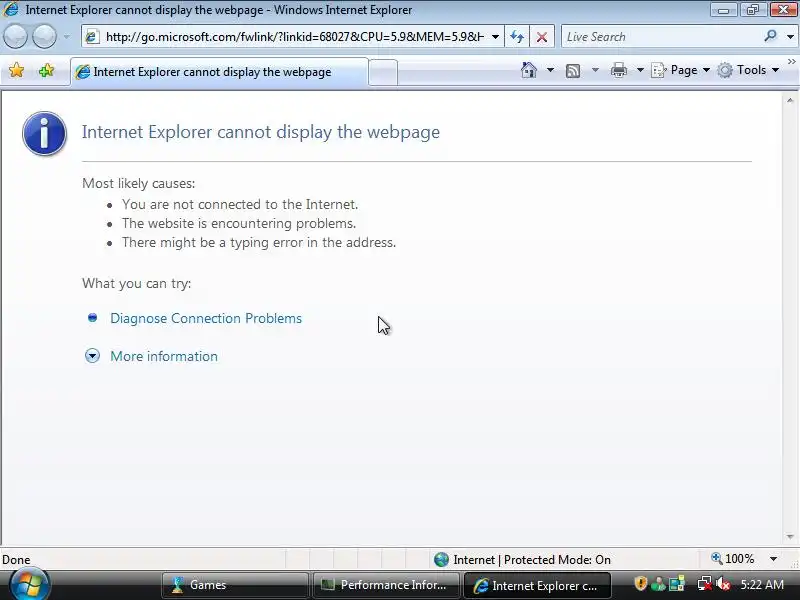This screenshot has width=800, height=600.
Task: Open the recent pages dropdown arrow
Action: (67, 37)
